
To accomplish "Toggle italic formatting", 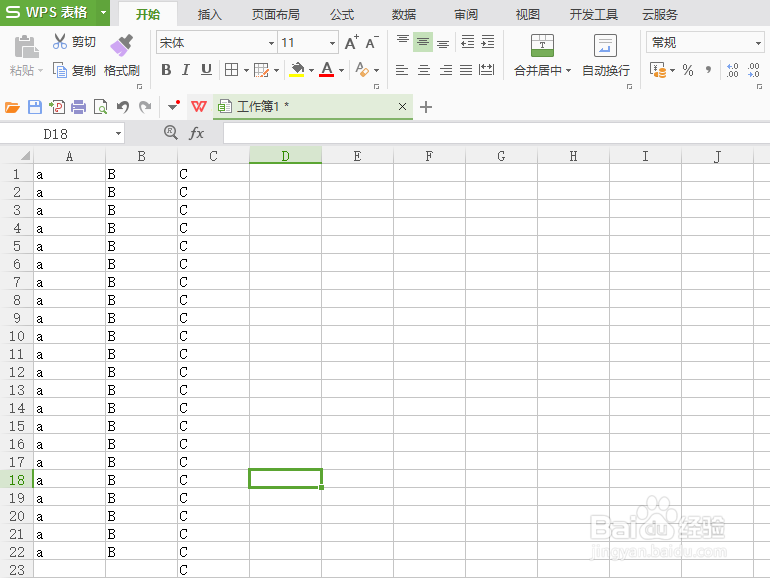I will coord(186,70).
